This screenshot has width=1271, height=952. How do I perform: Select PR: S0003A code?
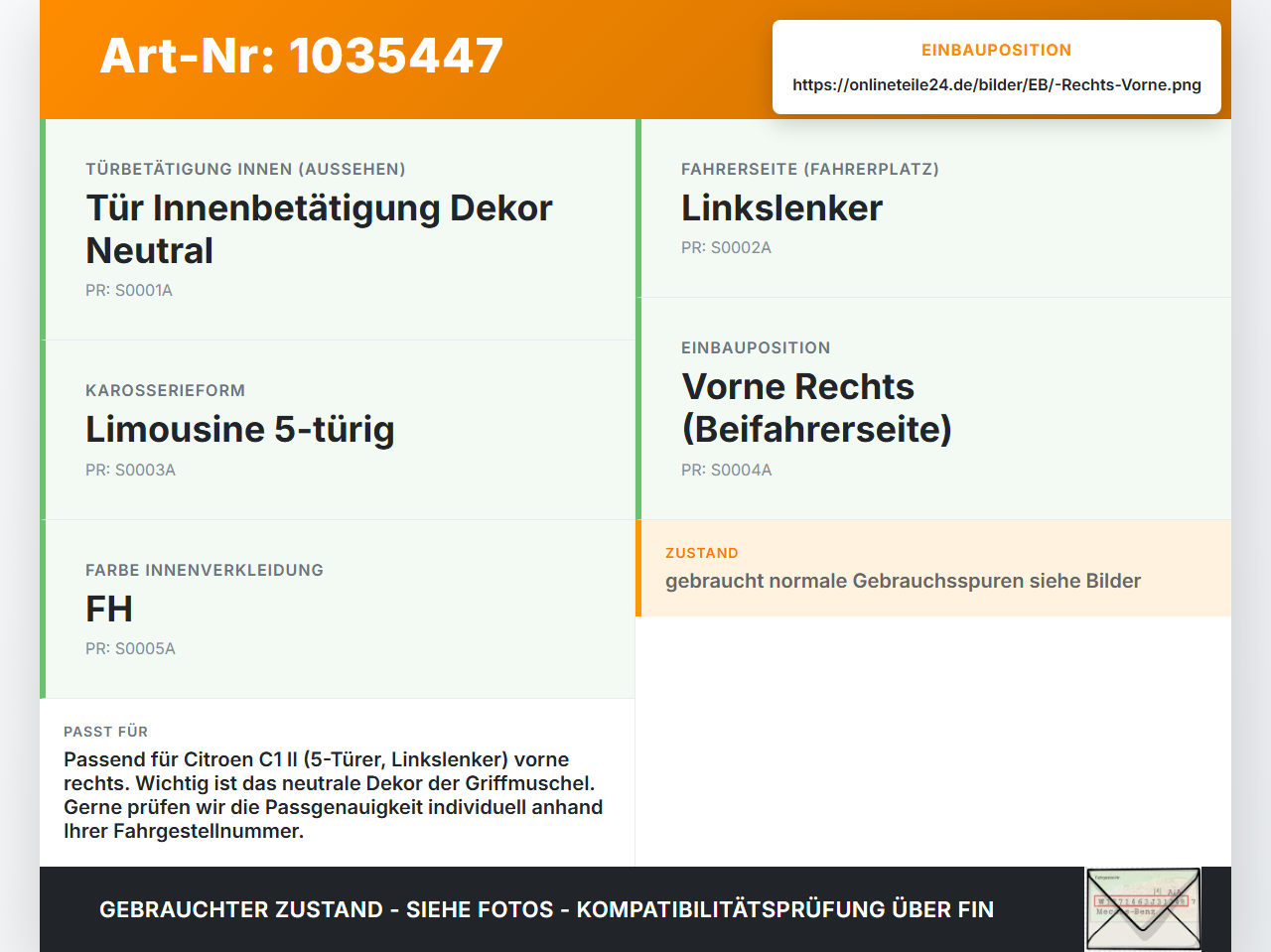coord(130,470)
